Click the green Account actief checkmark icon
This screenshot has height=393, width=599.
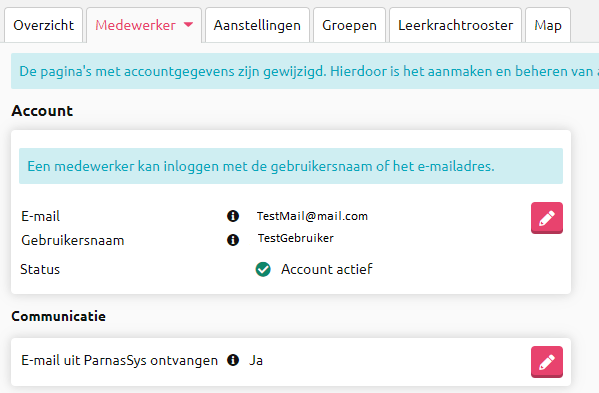[x=263, y=269]
